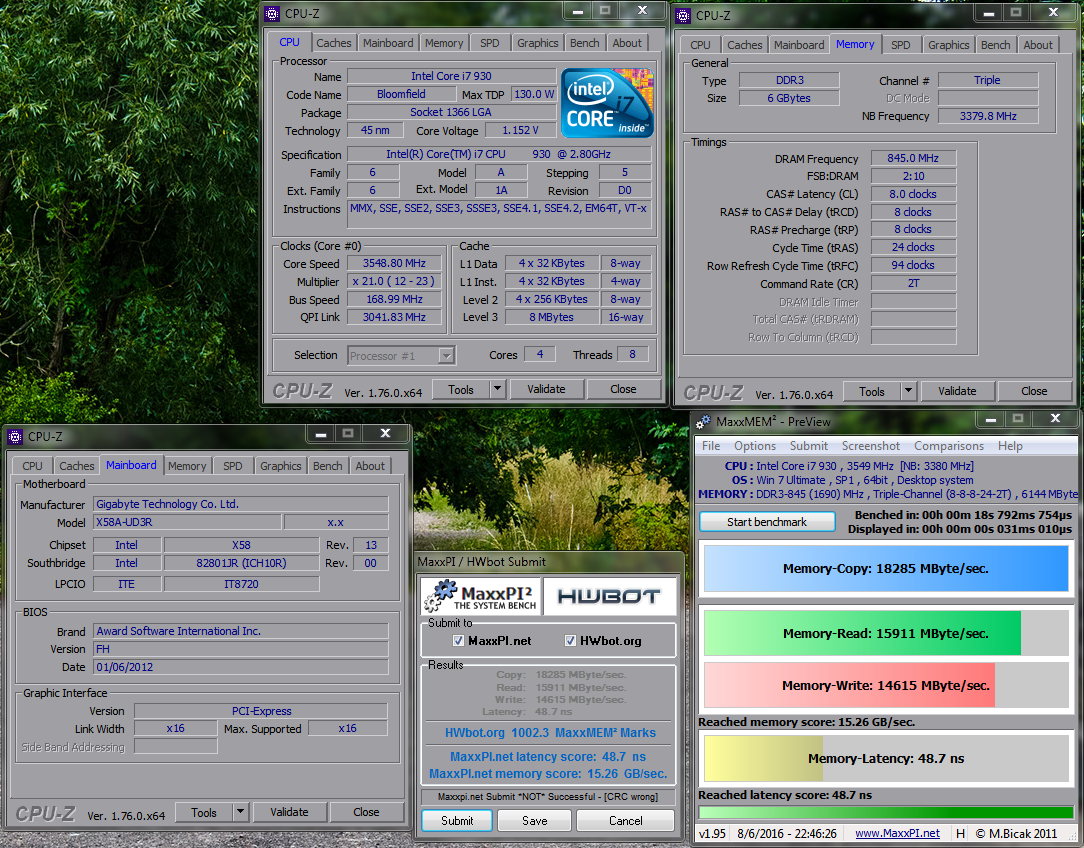Open the Submit menu in MaxxMEM
The width and height of the screenshot is (1084, 848).
point(808,446)
